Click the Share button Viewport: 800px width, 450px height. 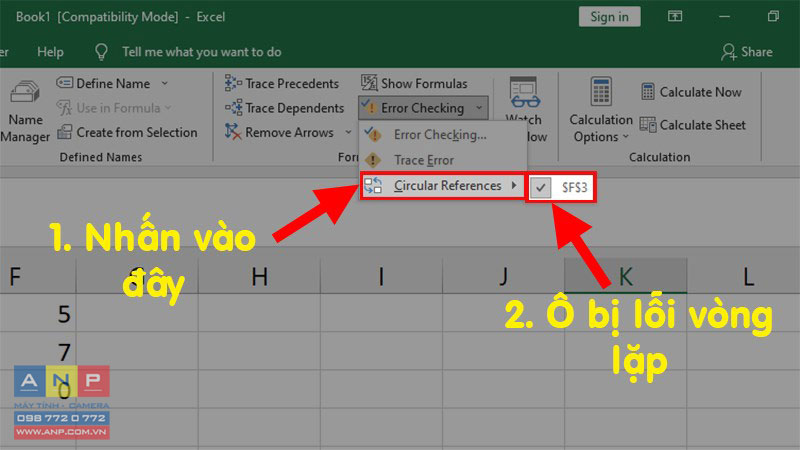[746, 52]
